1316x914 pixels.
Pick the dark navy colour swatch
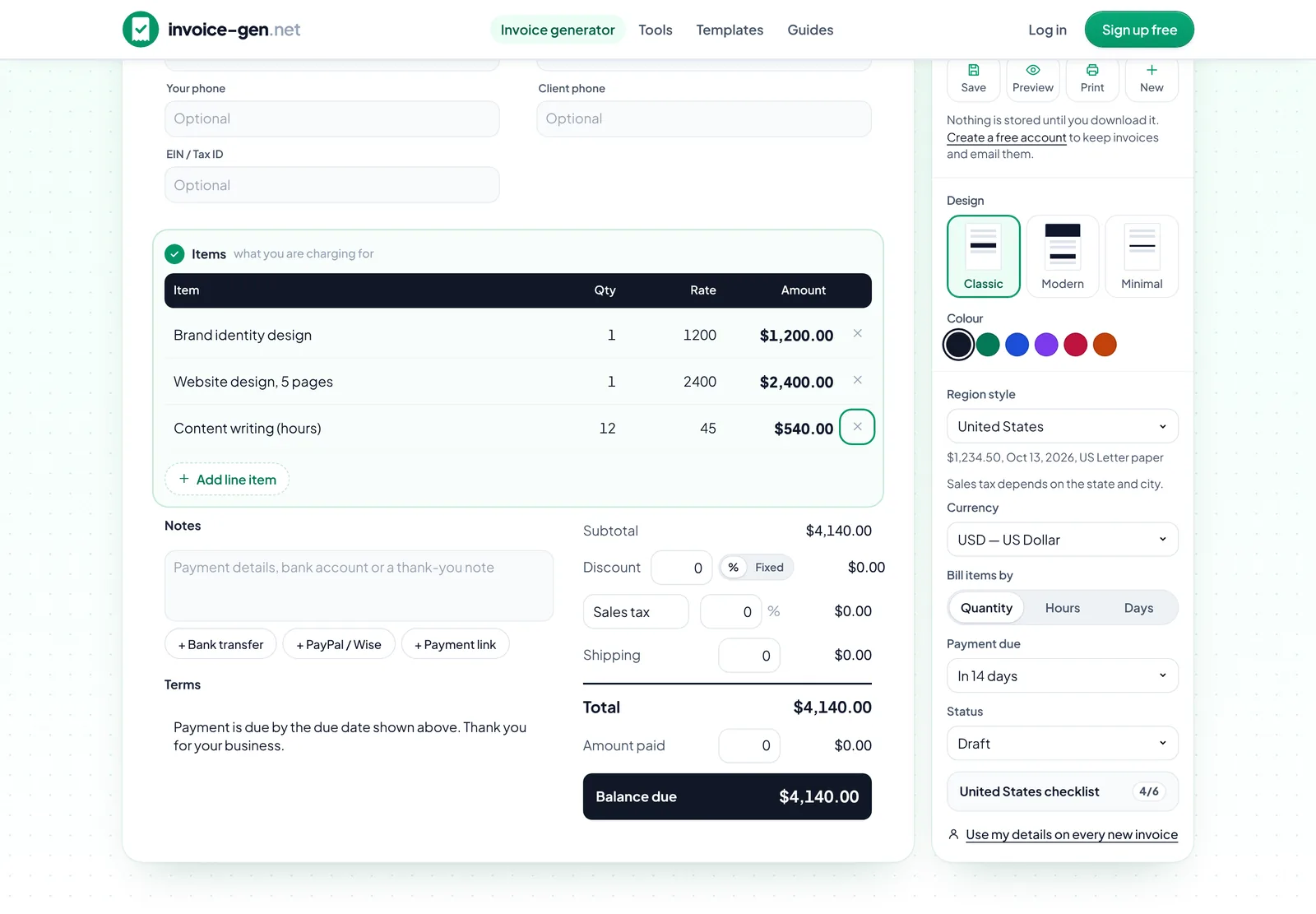[x=958, y=345]
